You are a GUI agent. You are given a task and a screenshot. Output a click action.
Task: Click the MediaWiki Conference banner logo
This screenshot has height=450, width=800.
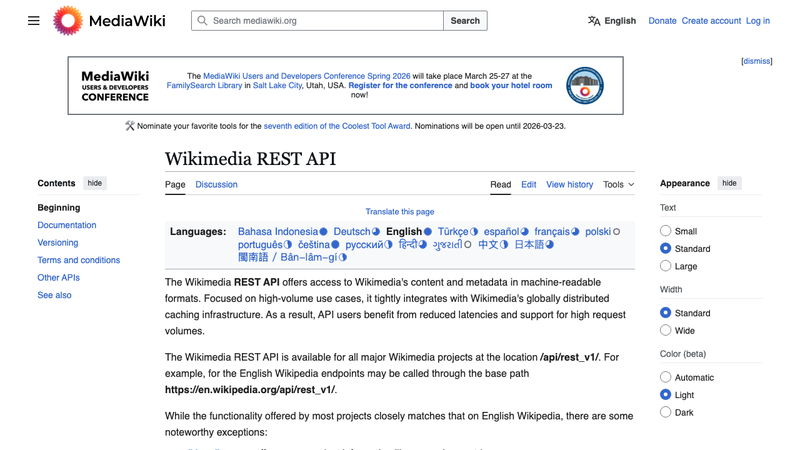(115, 86)
